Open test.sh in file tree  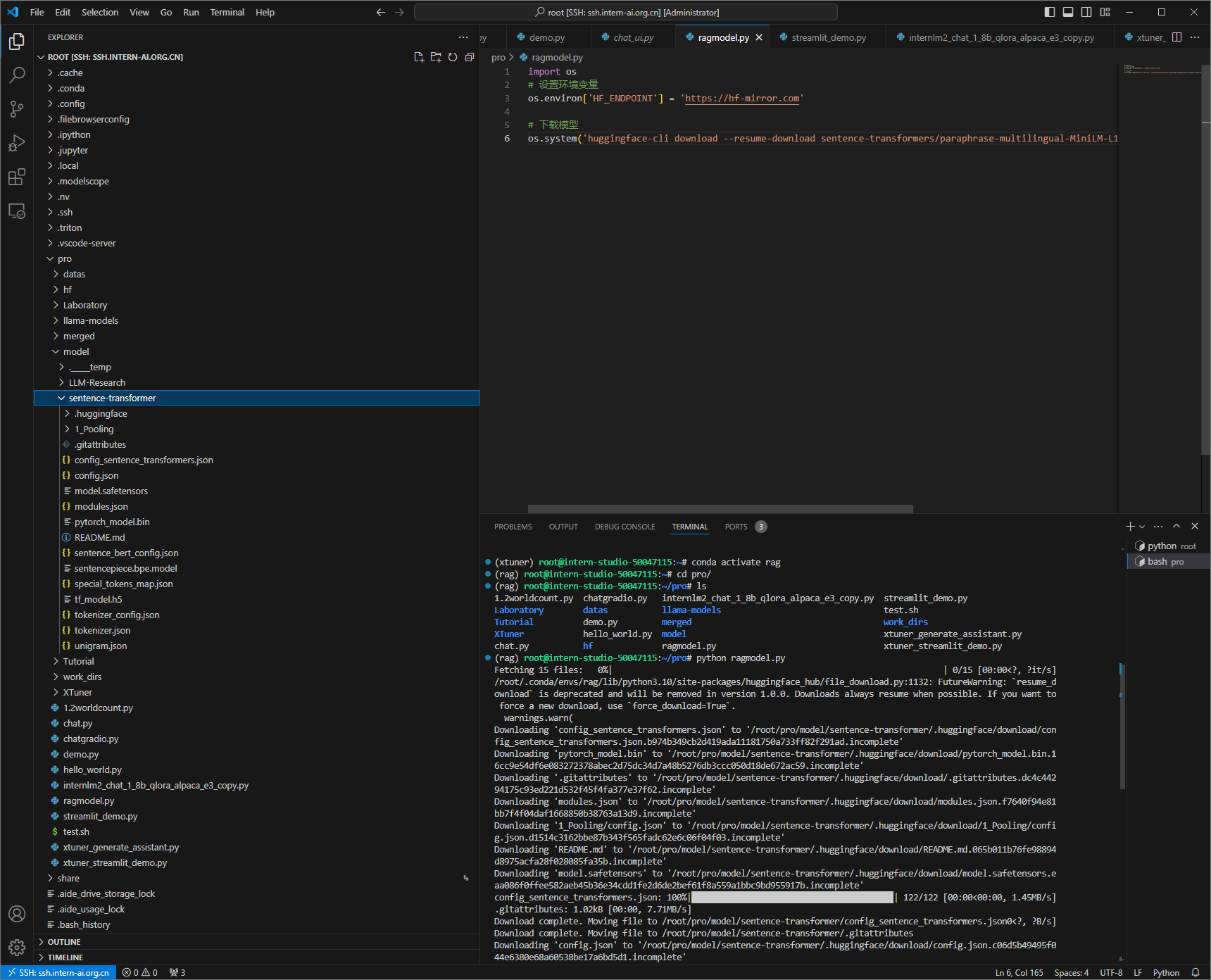[x=256, y=831]
